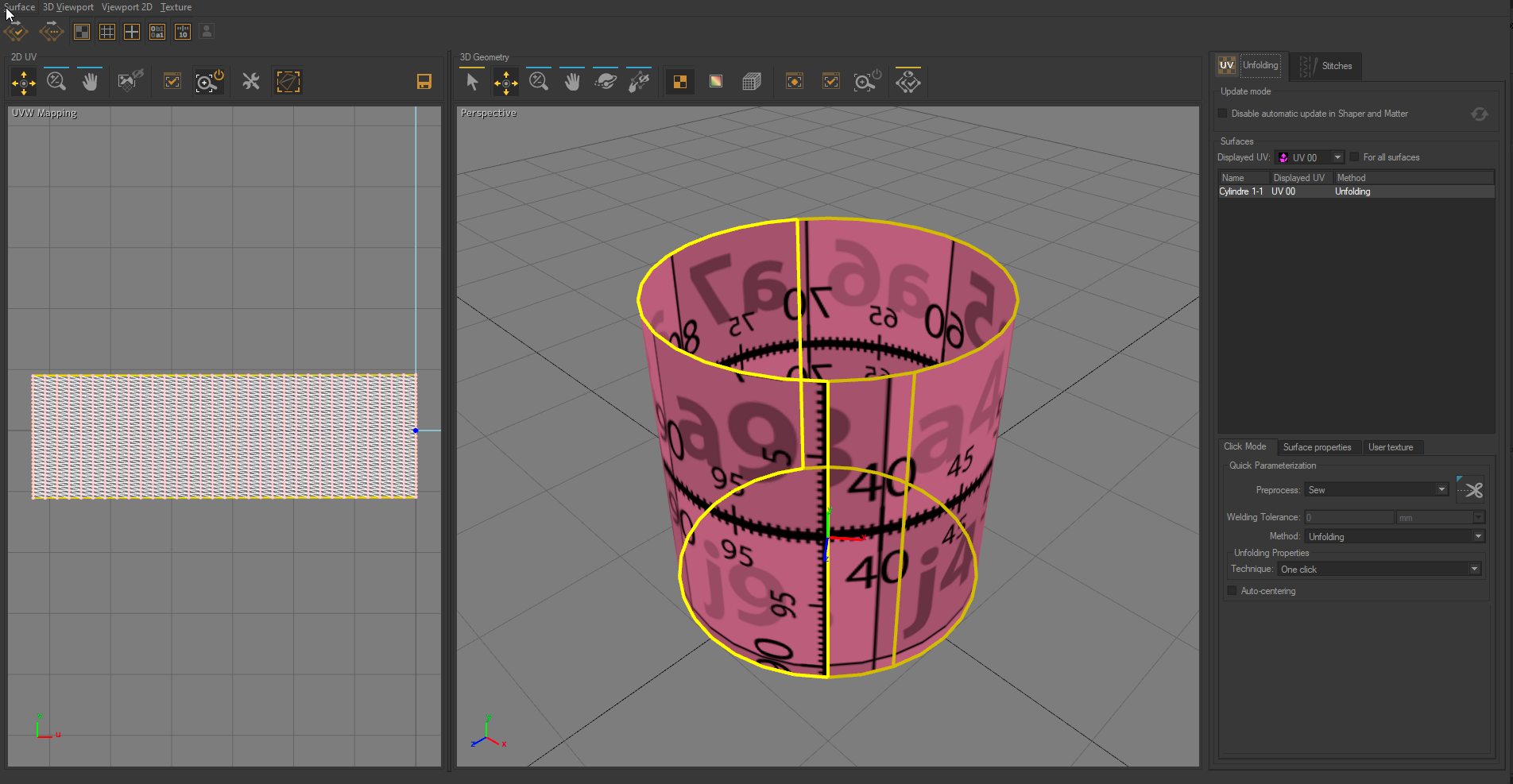Screen dimensions: 1513x784
Task: Click the save icon in the 2D UV panel
Action: click(x=424, y=80)
